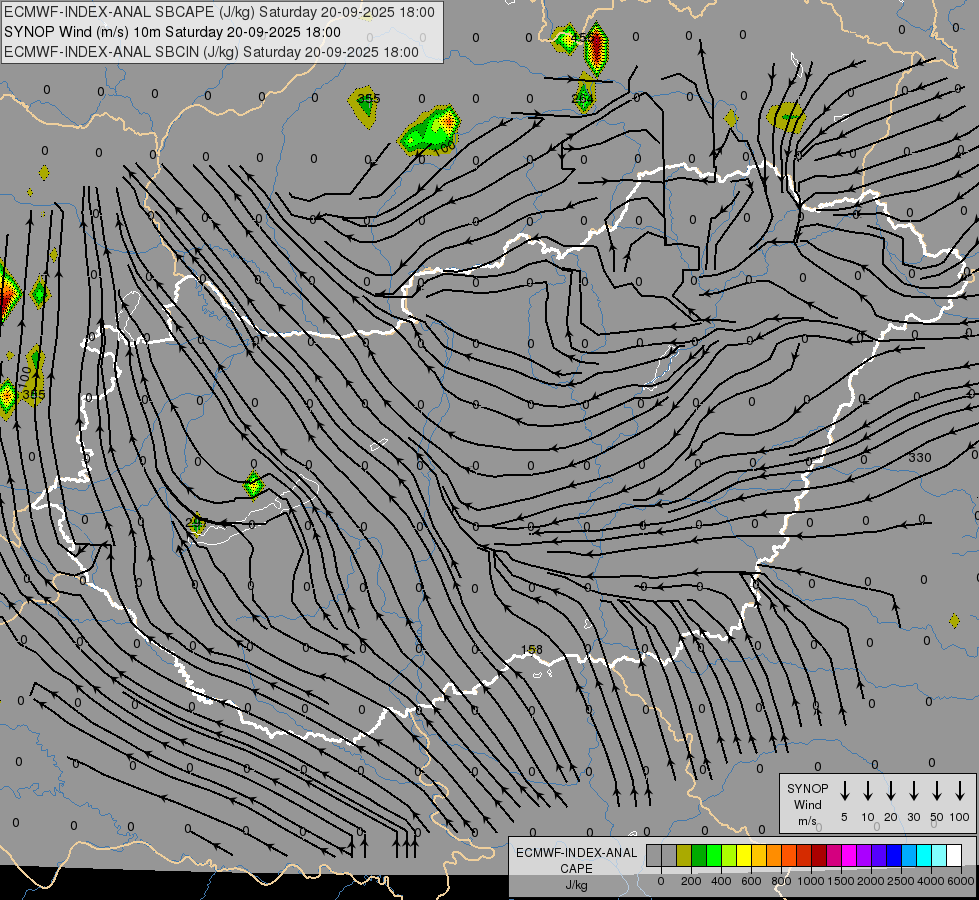Click the 50 m/s wind arrow in legend

point(937,791)
